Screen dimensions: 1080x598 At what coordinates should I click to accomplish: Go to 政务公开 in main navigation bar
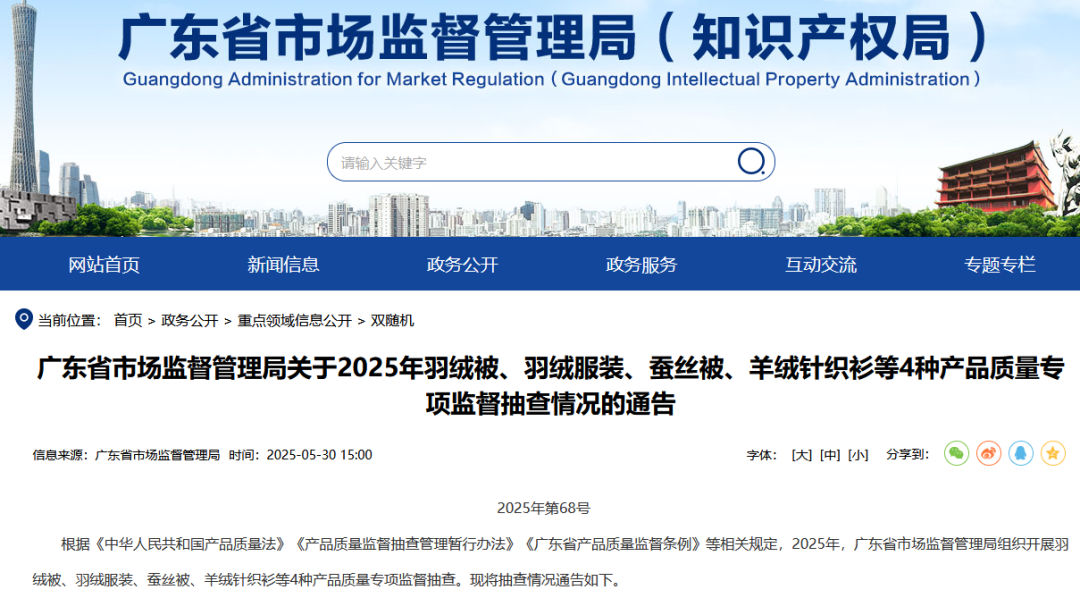[462, 265]
